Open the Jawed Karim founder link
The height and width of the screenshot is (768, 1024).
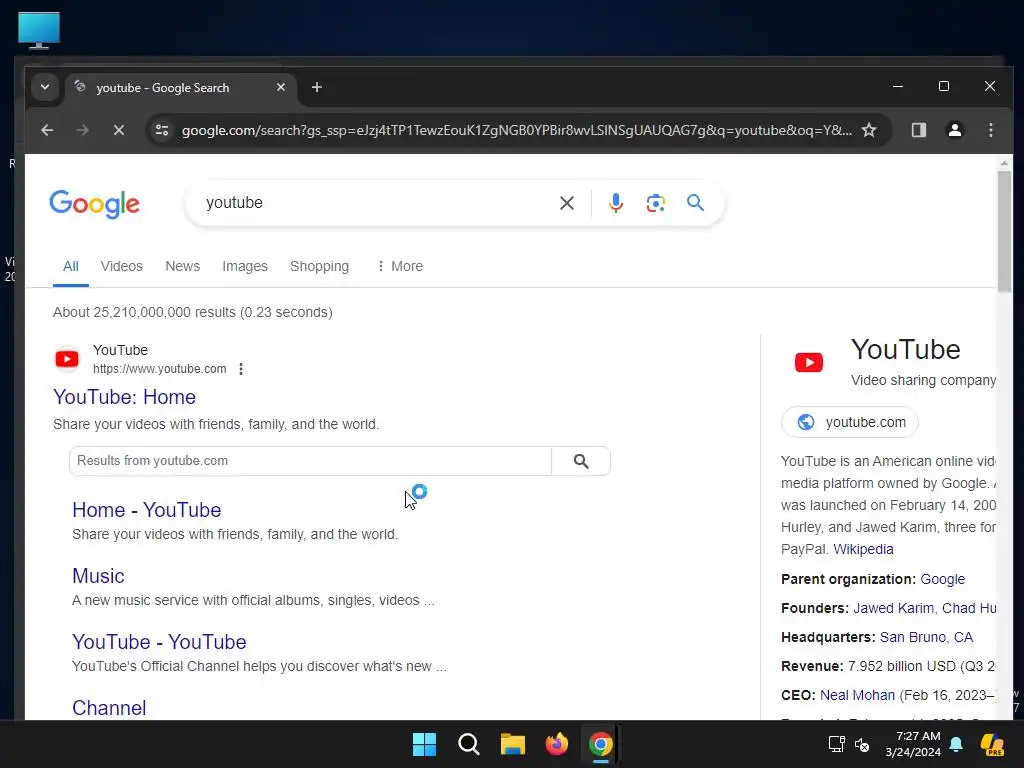[x=893, y=609]
